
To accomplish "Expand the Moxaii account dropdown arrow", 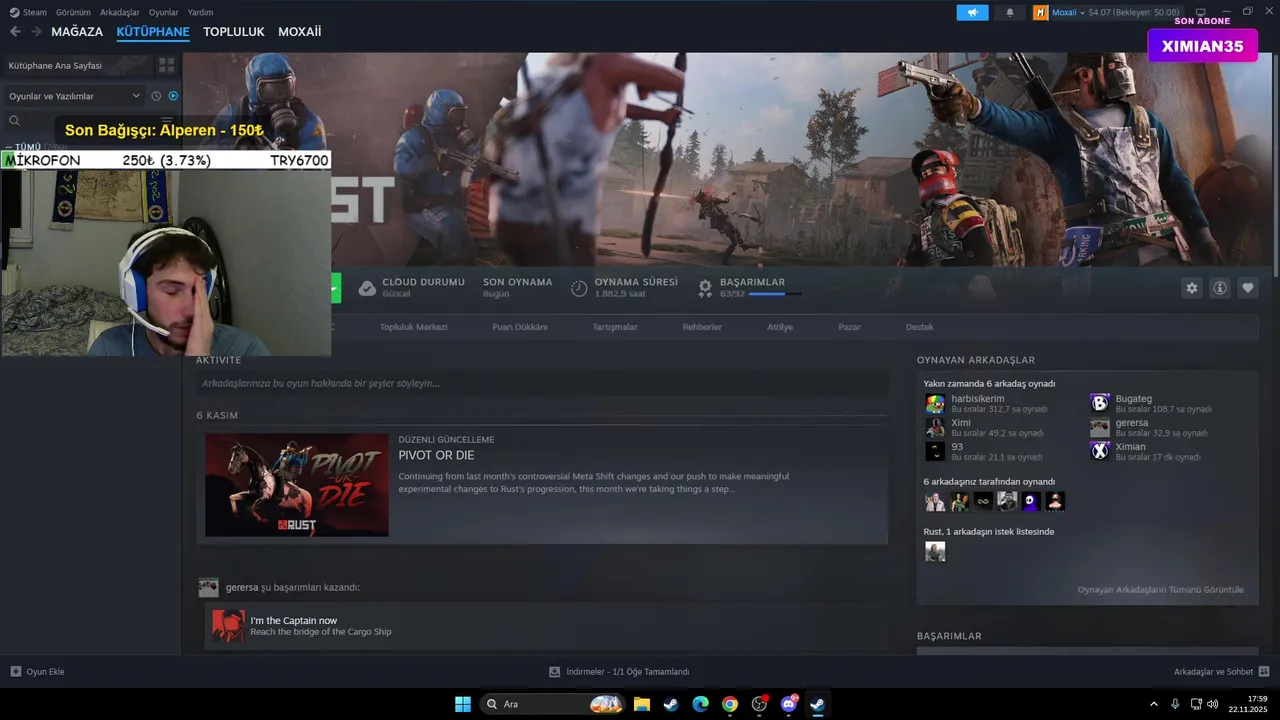I will pyautogui.click(x=1082, y=13).
